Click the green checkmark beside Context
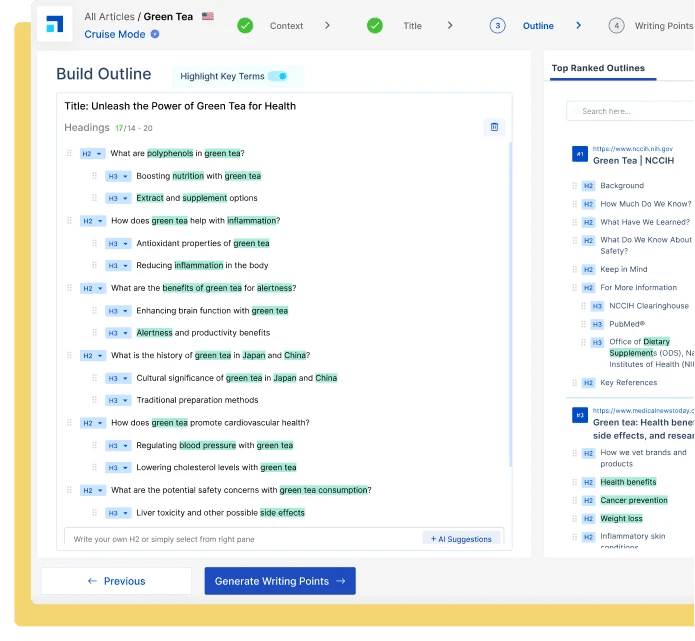This screenshot has width=695, height=641. tap(245, 26)
